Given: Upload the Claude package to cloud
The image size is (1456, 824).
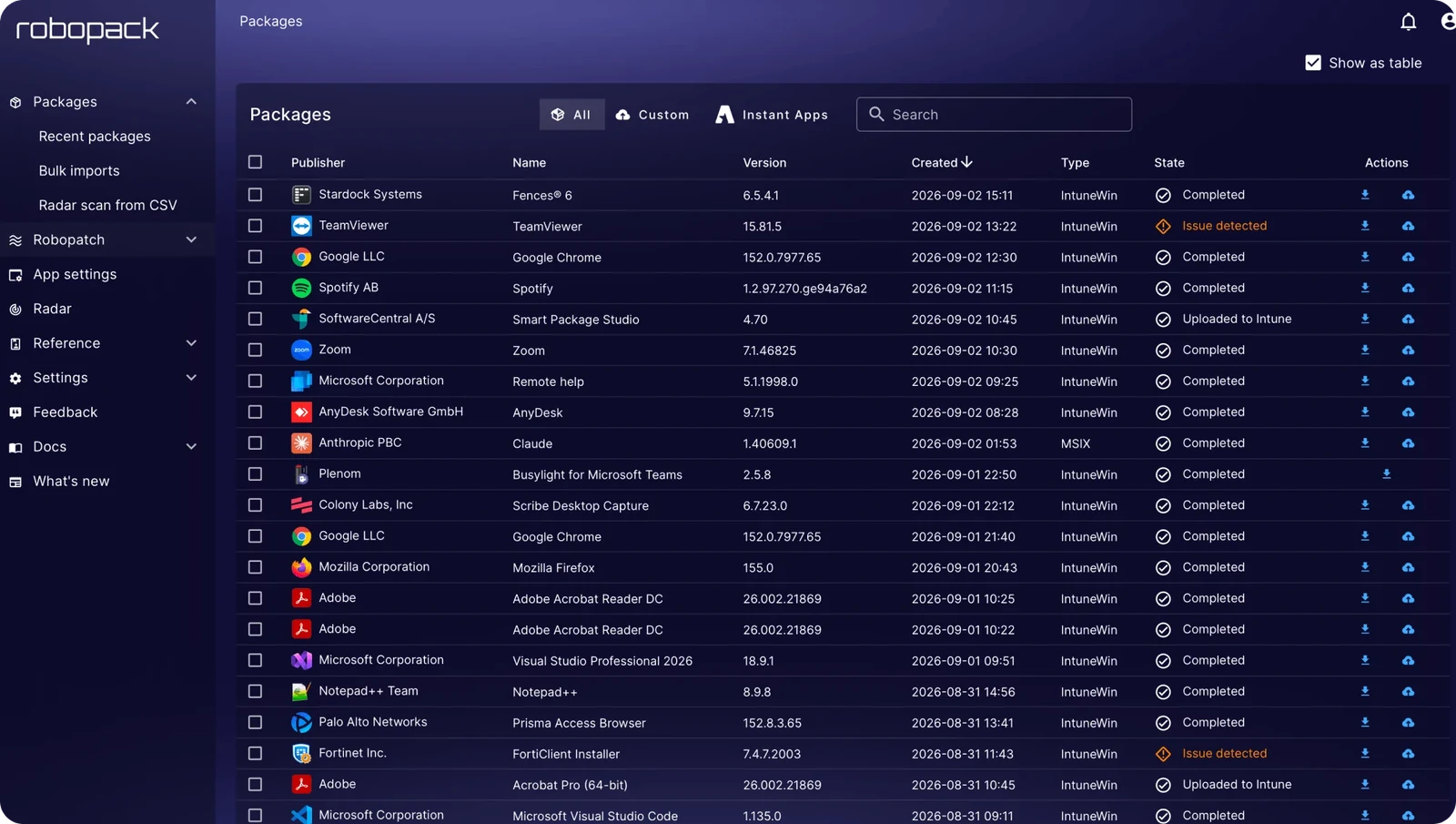Looking at the screenshot, I should [x=1408, y=443].
